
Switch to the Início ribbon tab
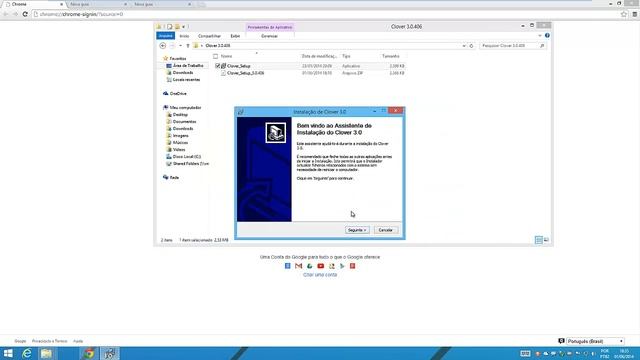point(184,36)
